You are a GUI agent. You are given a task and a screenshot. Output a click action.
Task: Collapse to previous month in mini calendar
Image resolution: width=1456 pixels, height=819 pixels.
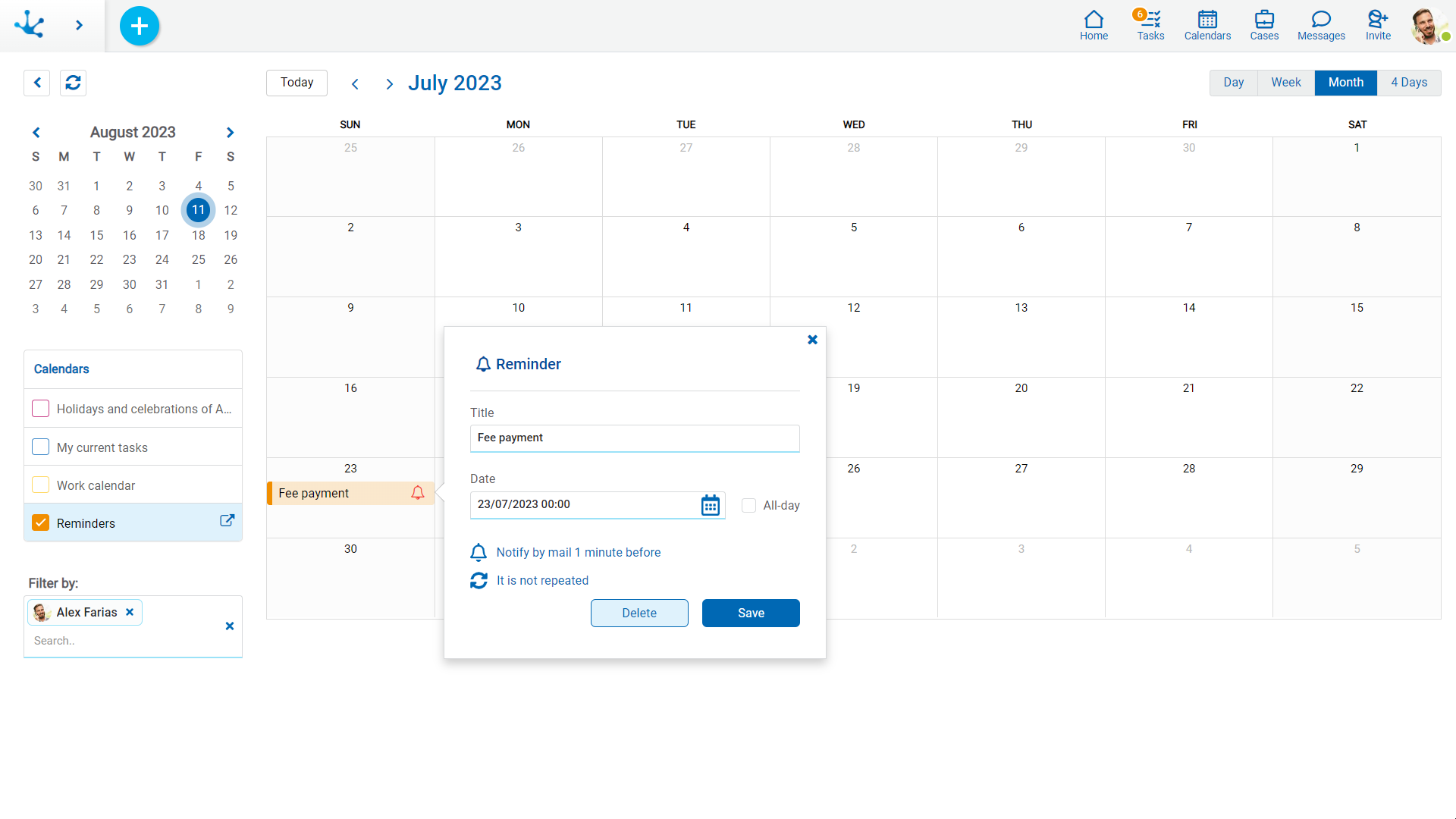(x=35, y=132)
